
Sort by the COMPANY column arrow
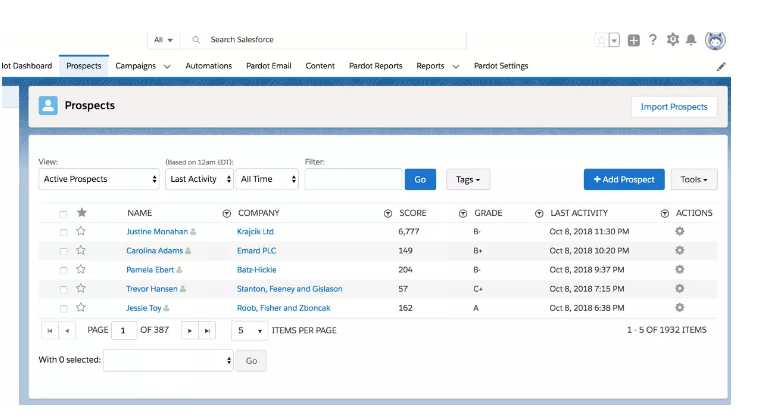[x=388, y=213]
